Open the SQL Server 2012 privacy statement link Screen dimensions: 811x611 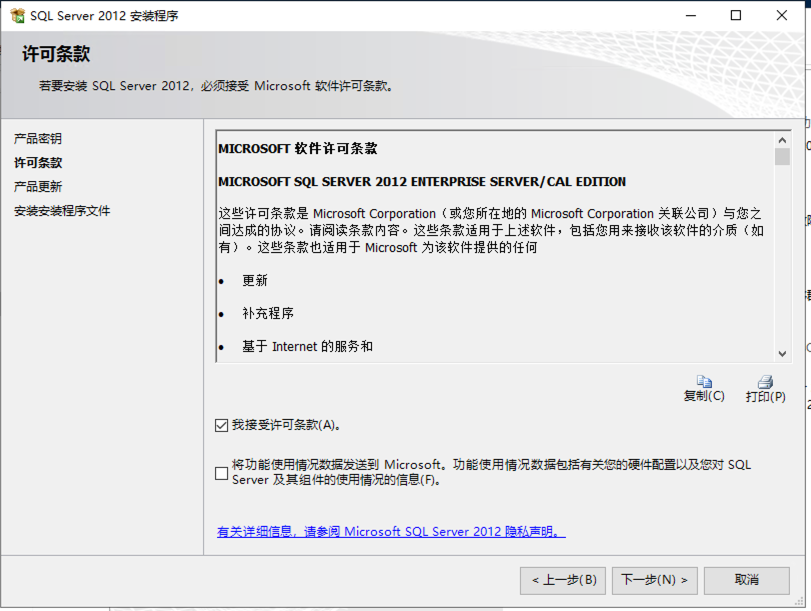tap(391, 532)
